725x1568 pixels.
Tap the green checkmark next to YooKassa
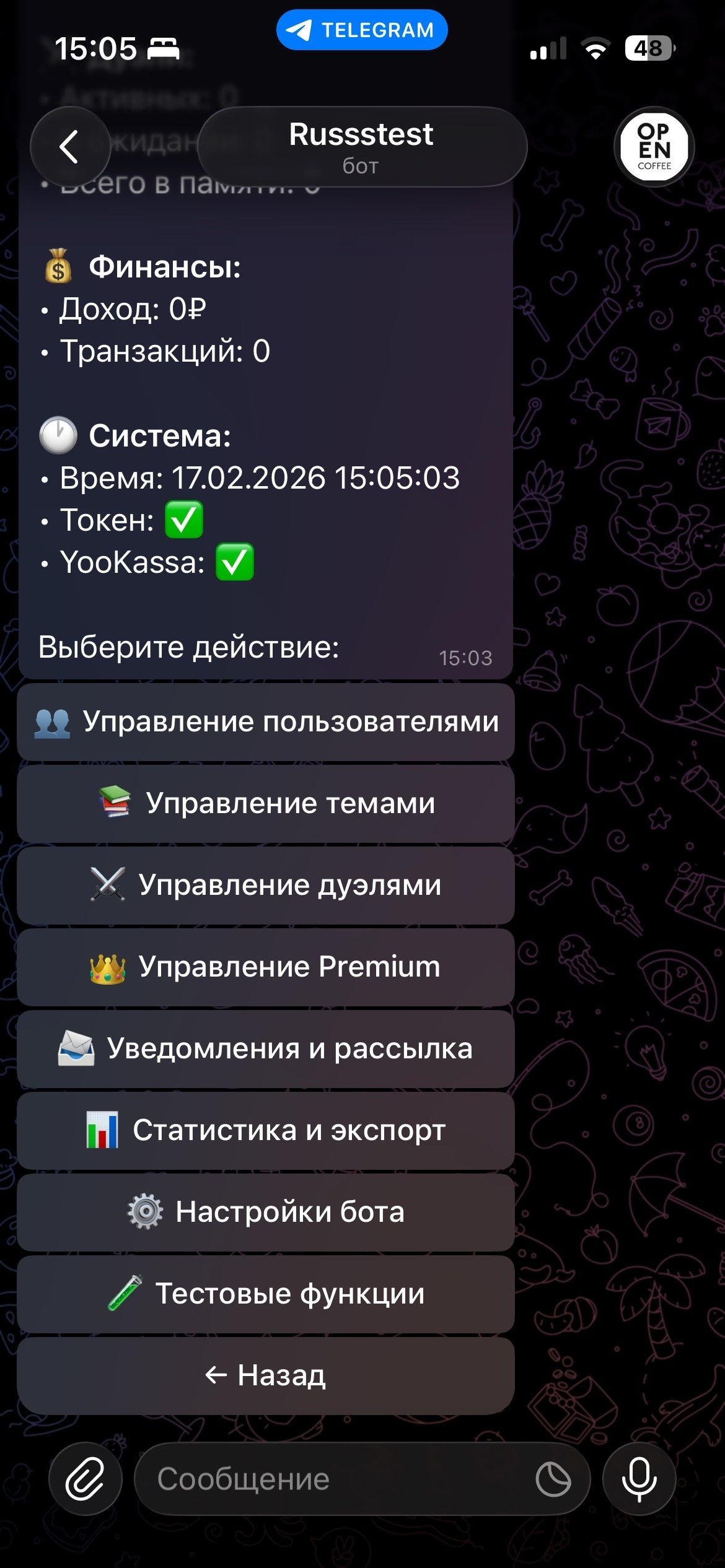[x=234, y=562]
